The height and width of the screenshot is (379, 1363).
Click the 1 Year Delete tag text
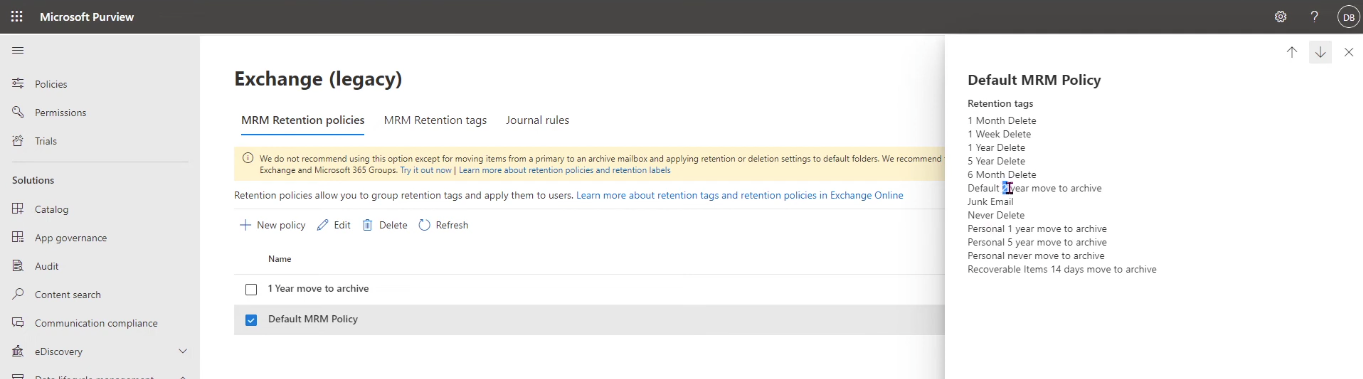point(997,148)
